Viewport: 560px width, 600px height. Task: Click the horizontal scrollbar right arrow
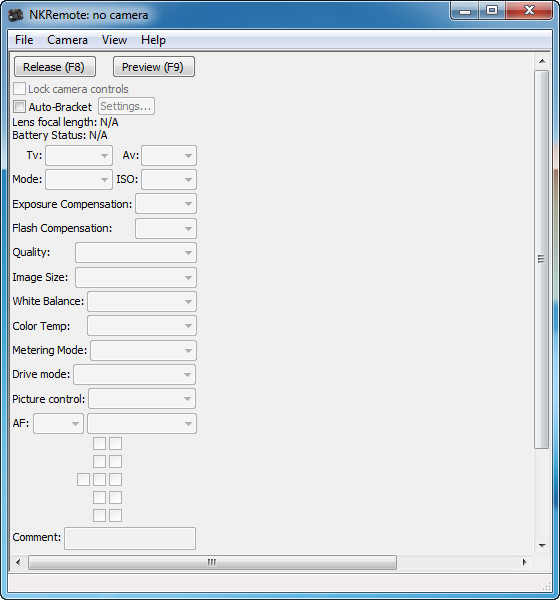point(525,562)
